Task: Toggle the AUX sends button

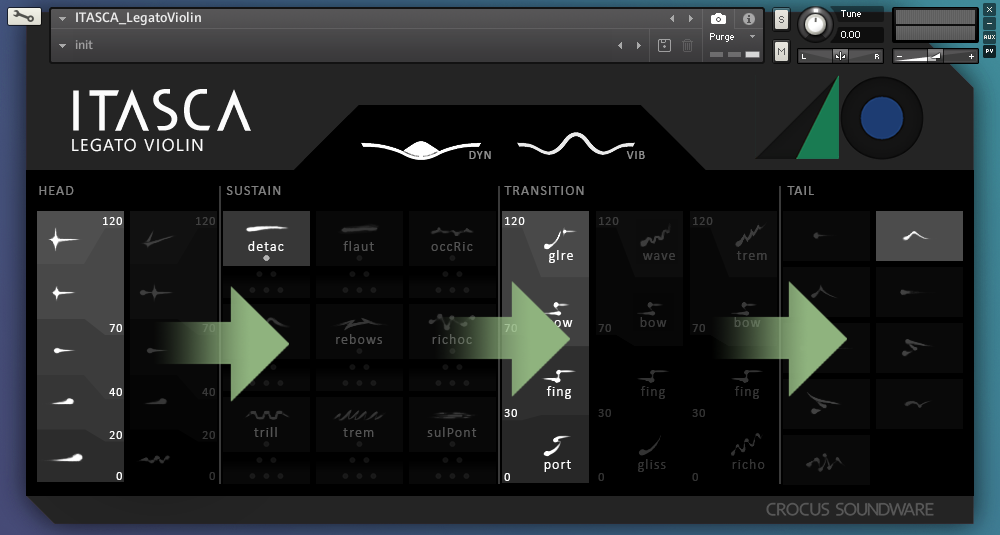Action: pos(989,37)
